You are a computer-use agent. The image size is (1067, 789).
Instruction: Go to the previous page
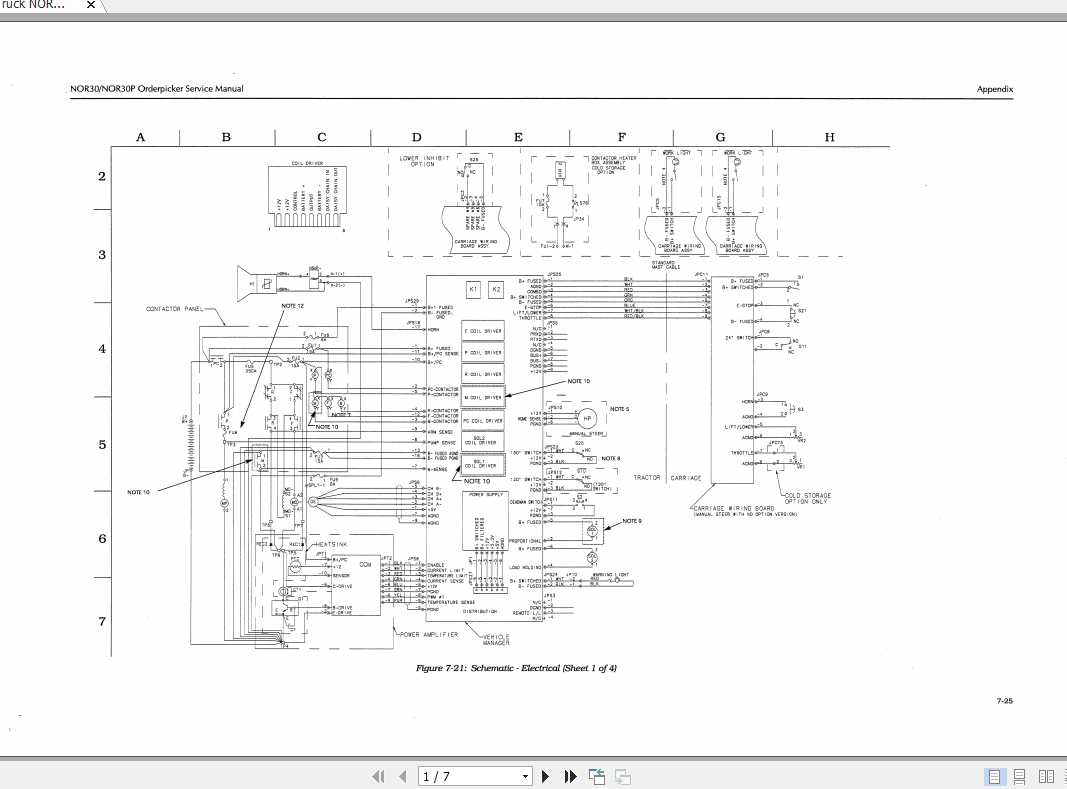[401, 776]
